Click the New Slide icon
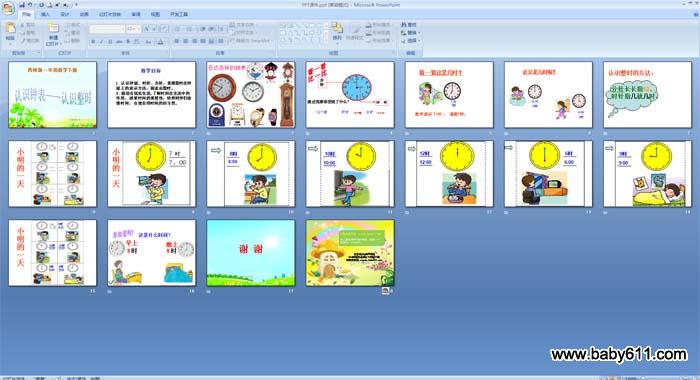 point(53,29)
